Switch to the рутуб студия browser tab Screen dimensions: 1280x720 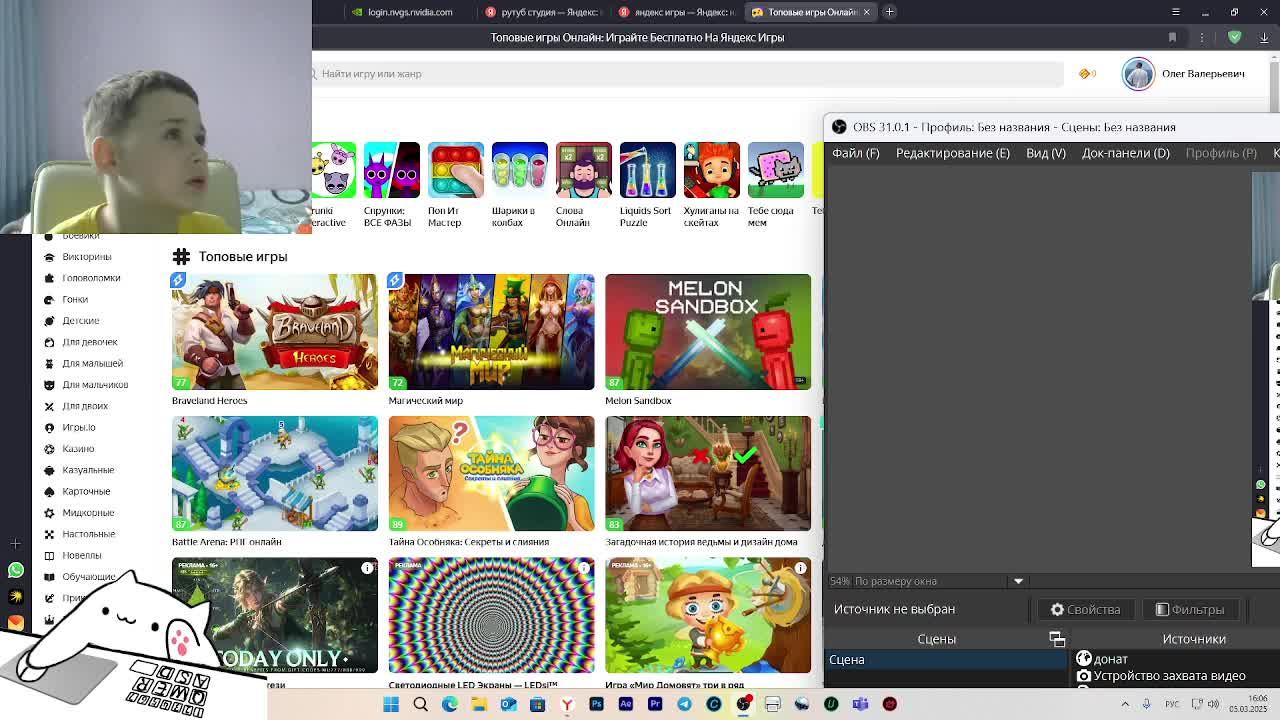click(x=543, y=12)
